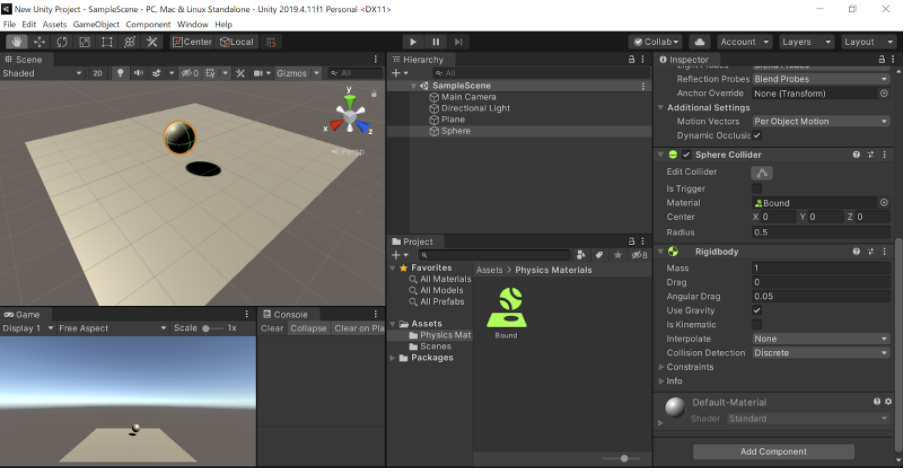Adjust the Game view Scale slider
The image size is (904, 473).
[x=212, y=328]
